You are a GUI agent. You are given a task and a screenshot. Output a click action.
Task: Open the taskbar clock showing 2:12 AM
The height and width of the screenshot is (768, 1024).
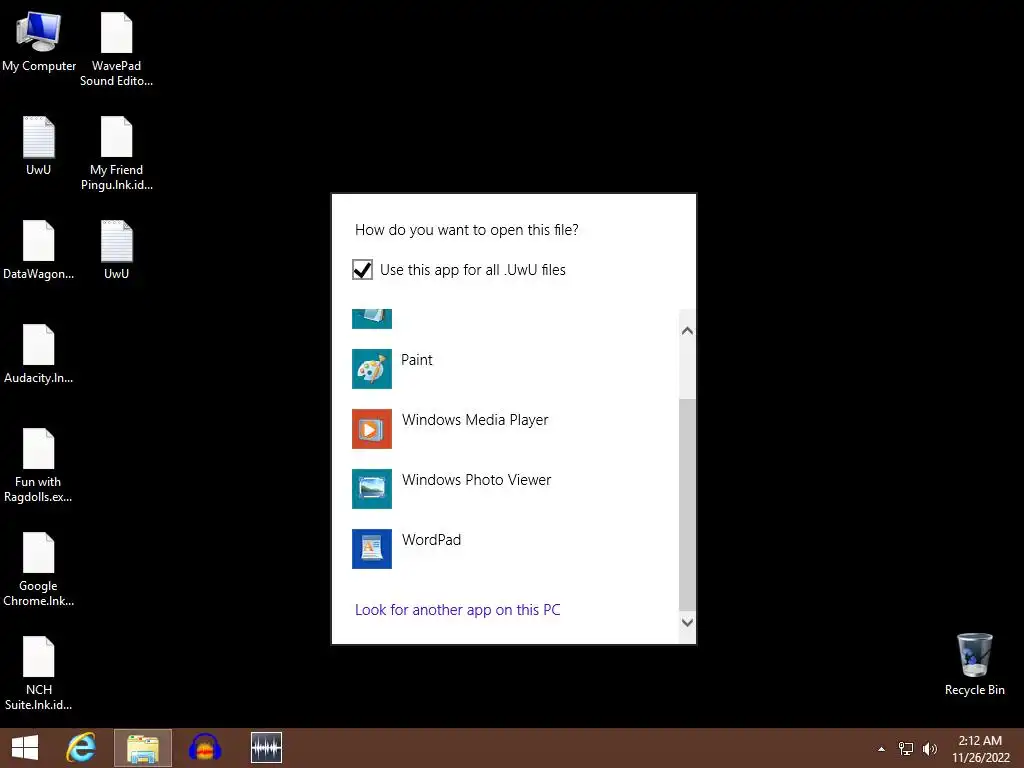(980, 749)
